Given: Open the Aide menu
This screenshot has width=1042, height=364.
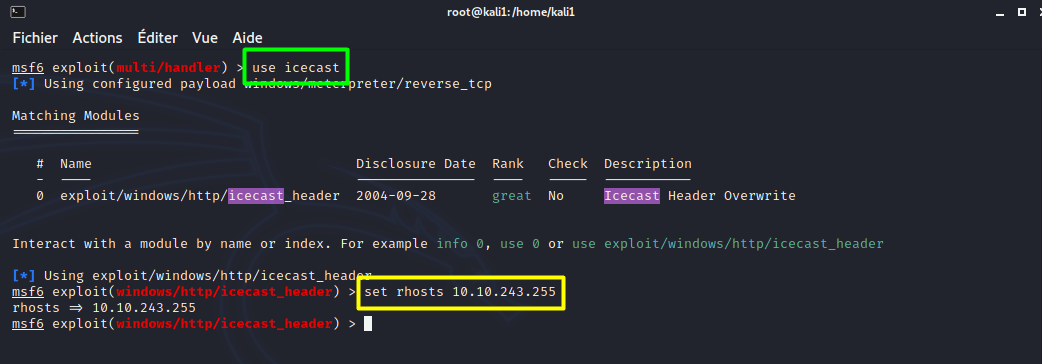Looking at the screenshot, I should point(247,38).
